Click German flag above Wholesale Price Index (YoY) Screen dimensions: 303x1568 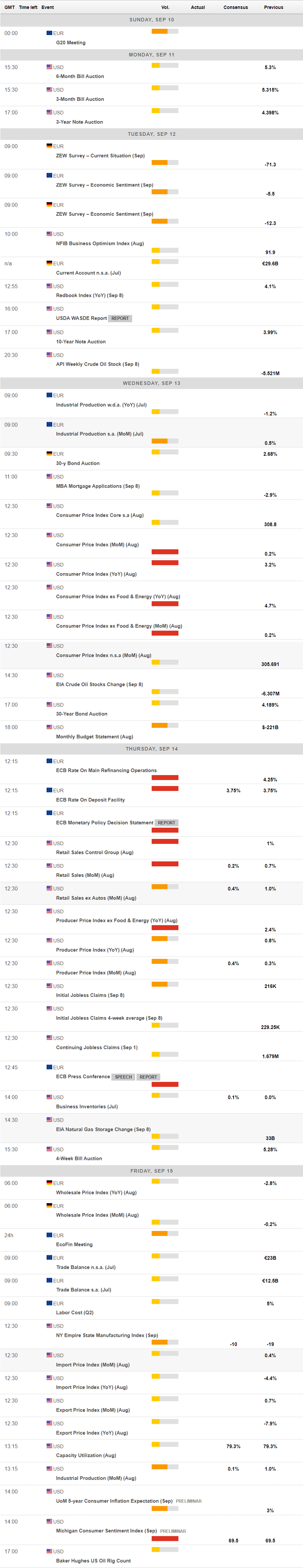[49, 1183]
